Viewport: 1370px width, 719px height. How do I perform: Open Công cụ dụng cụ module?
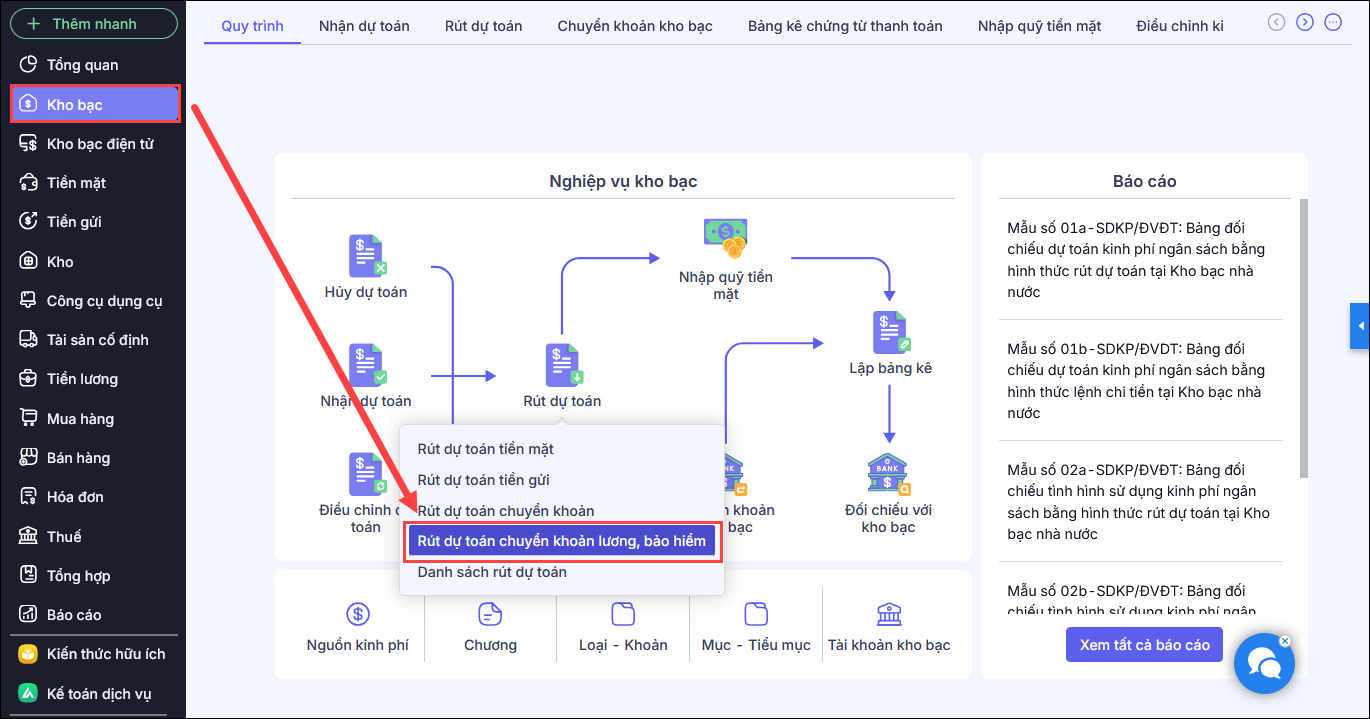[x=94, y=301]
